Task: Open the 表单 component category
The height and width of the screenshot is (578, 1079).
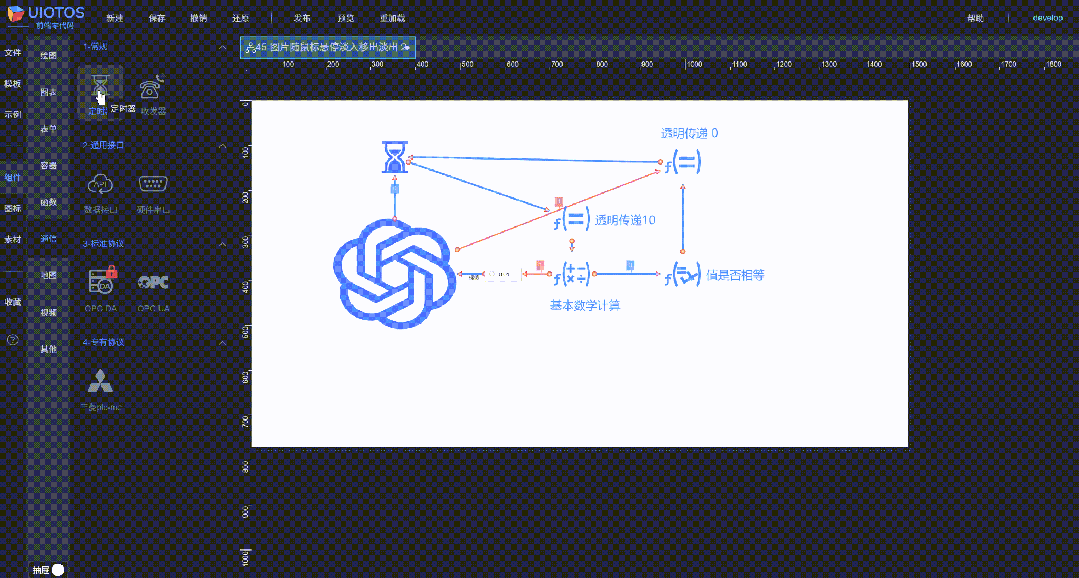Action: [48, 129]
